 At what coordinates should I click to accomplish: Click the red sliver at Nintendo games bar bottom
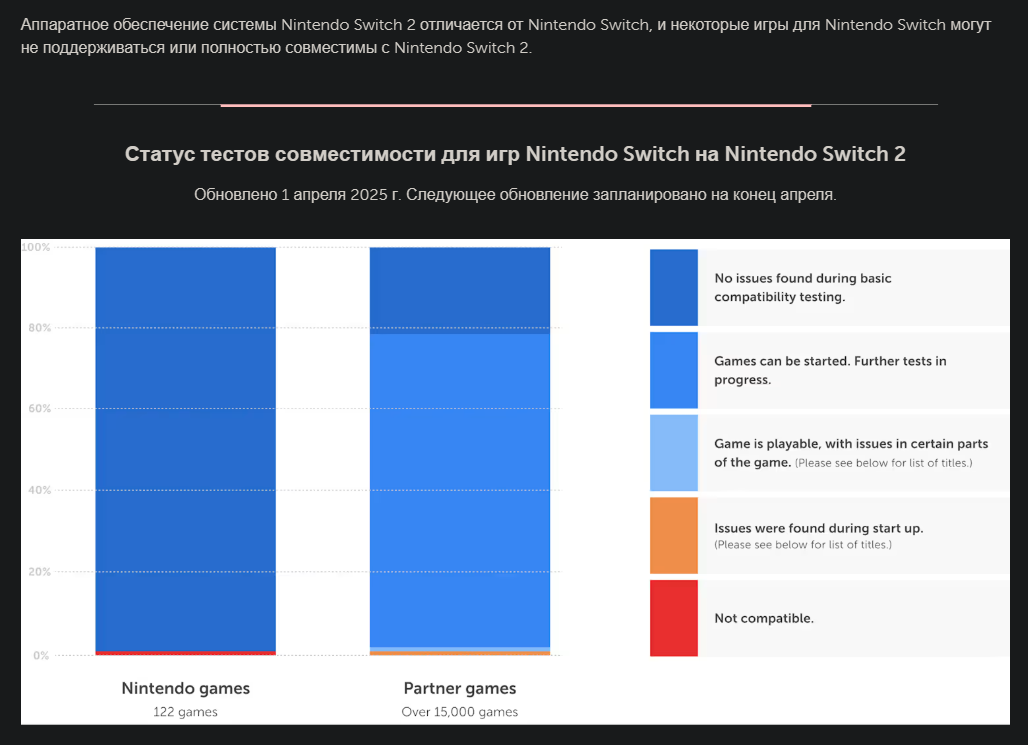coord(186,653)
